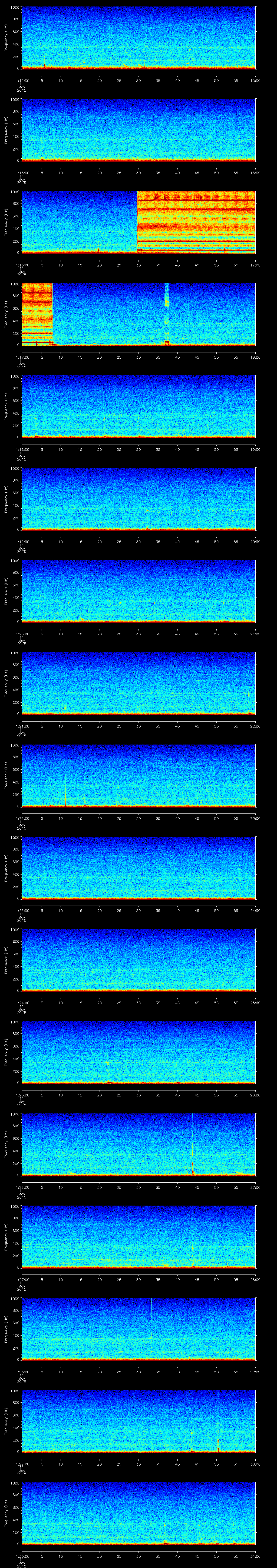Click the '1:18:00' start time label
The image size is (277, 1568).
[22, 449]
